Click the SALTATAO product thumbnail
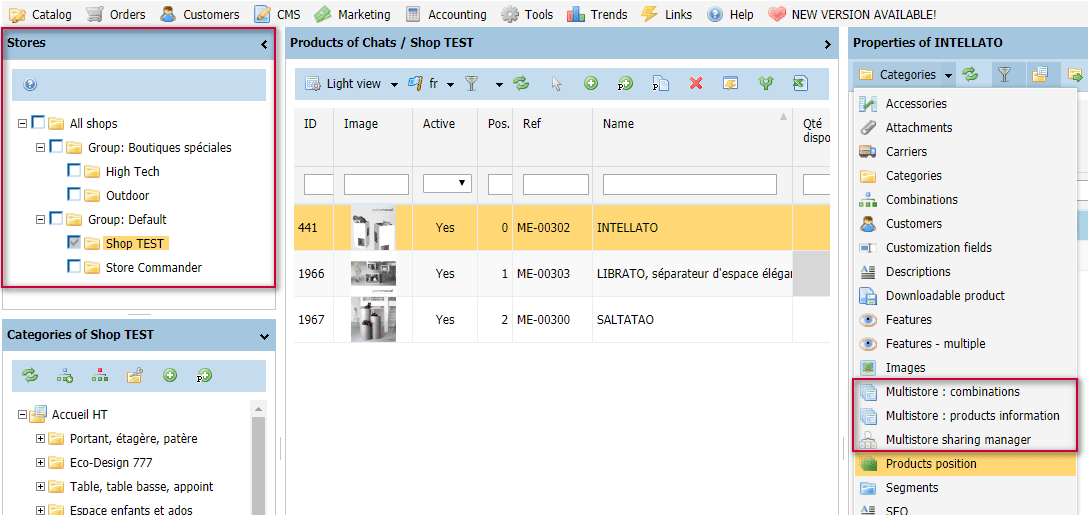The height and width of the screenshot is (515, 1088). click(373, 320)
